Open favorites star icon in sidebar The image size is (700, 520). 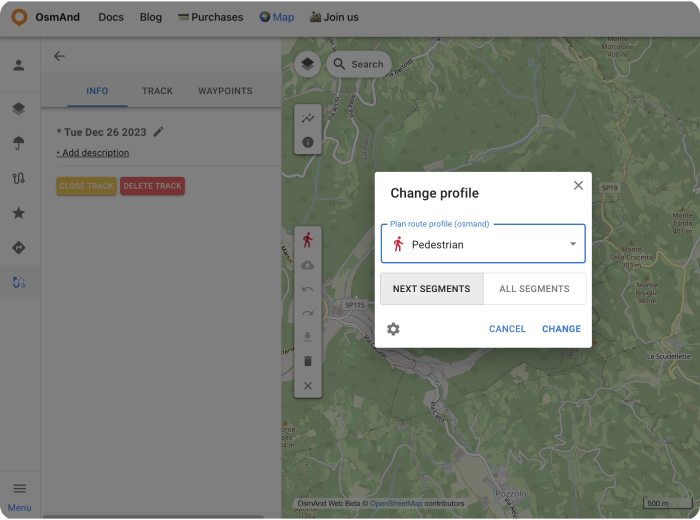(19, 213)
